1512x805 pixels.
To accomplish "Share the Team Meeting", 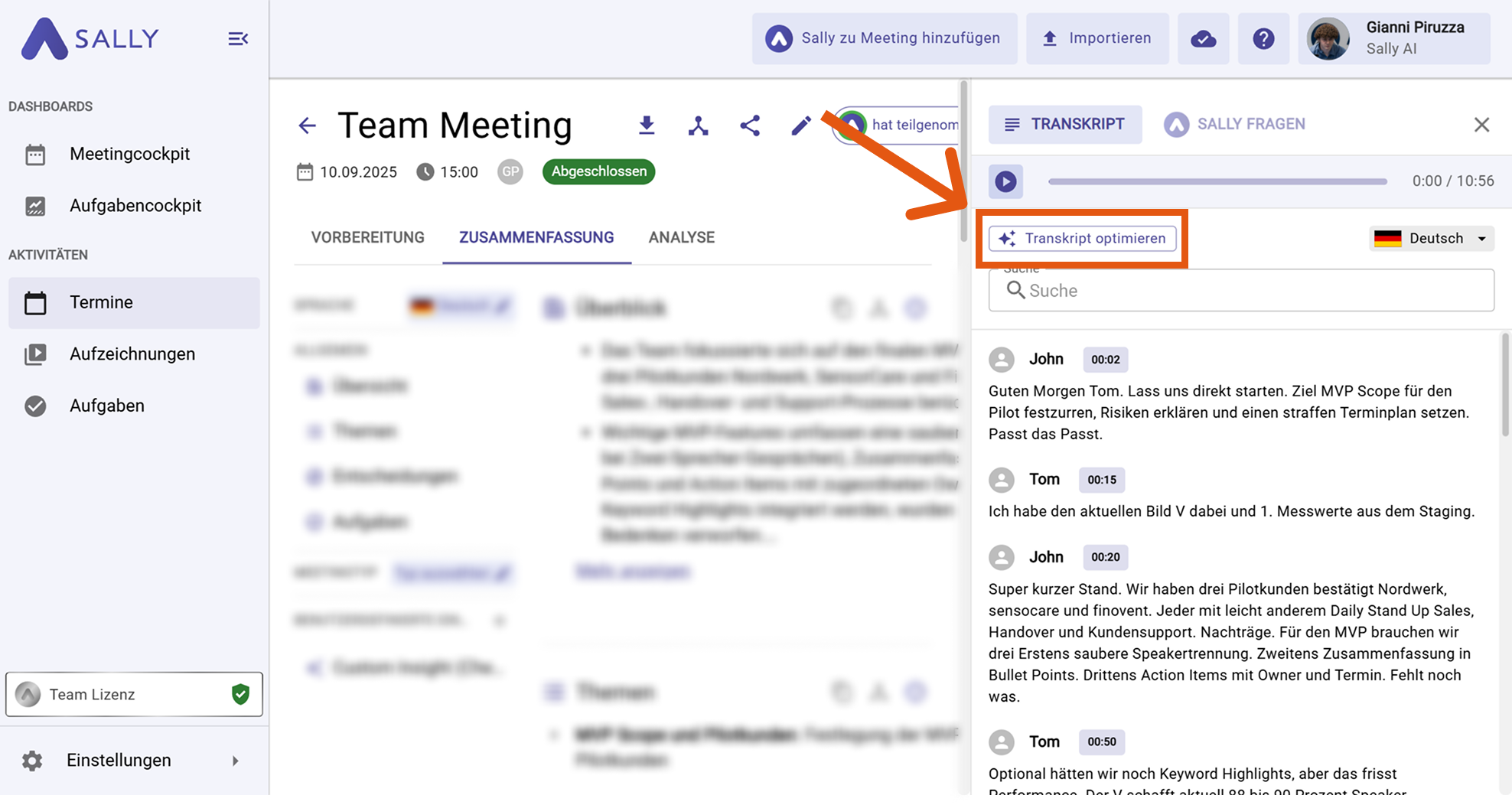I will [x=750, y=125].
